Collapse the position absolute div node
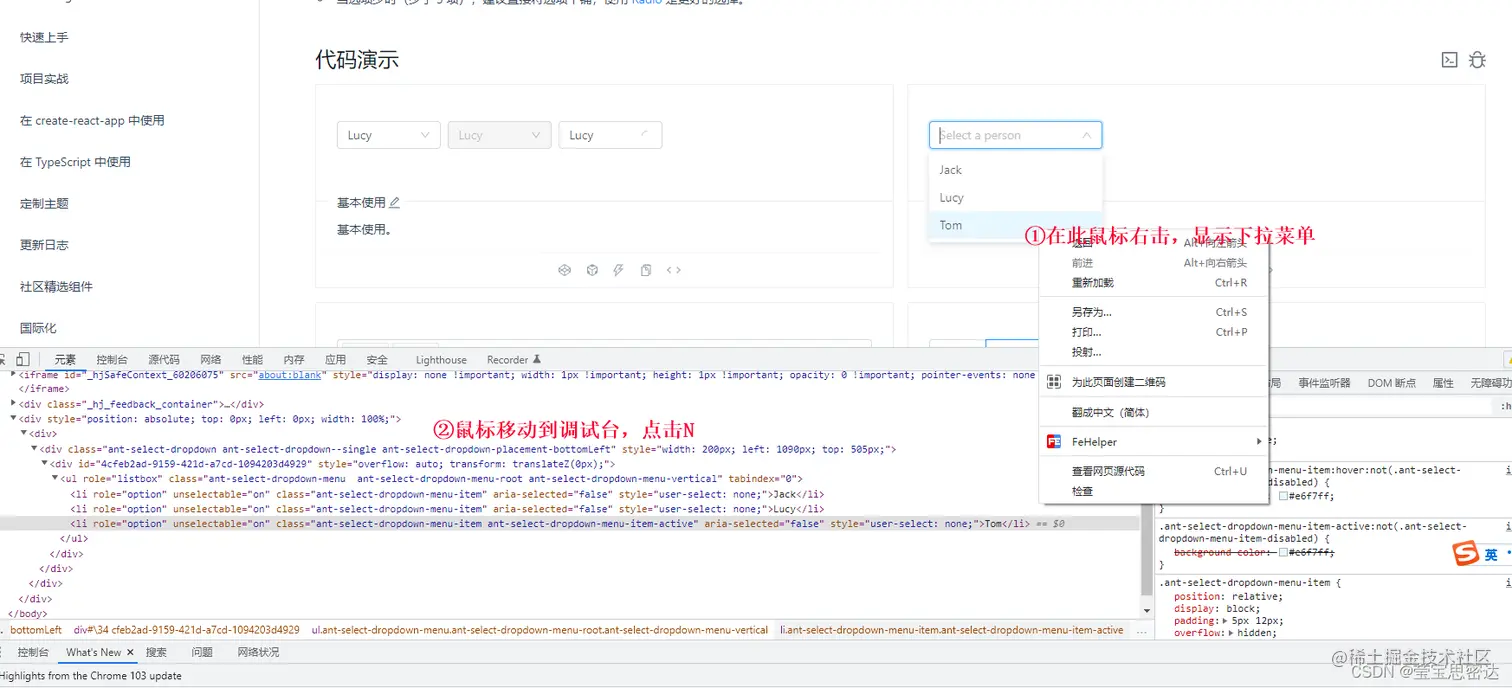The height and width of the screenshot is (688, 1512). point(14,419)
